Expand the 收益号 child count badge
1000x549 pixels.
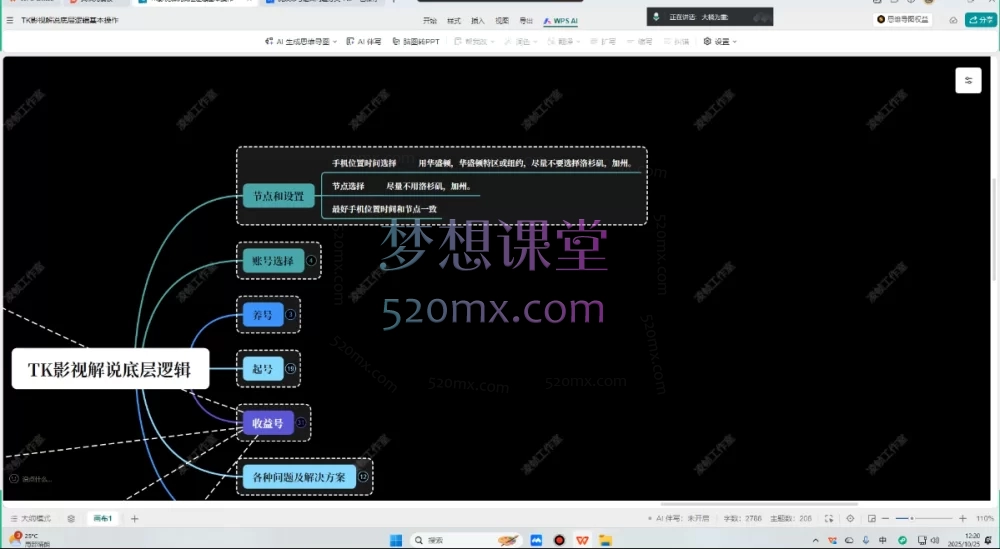click(x=301, y=423)
